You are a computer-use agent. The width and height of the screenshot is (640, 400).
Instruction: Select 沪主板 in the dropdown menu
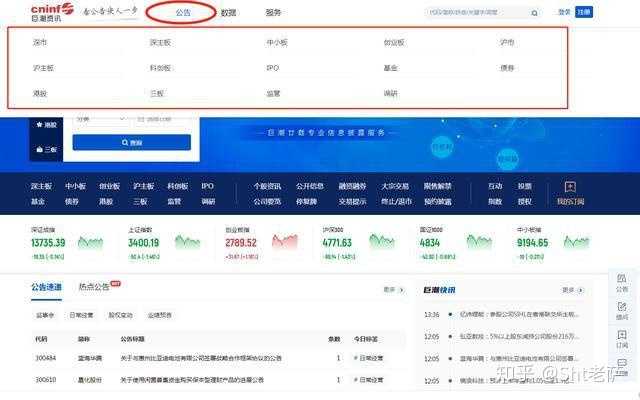43,68
